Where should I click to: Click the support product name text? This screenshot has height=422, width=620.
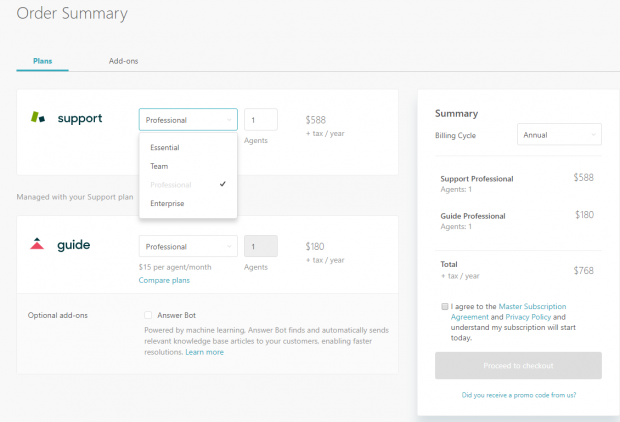coord(80,118)
